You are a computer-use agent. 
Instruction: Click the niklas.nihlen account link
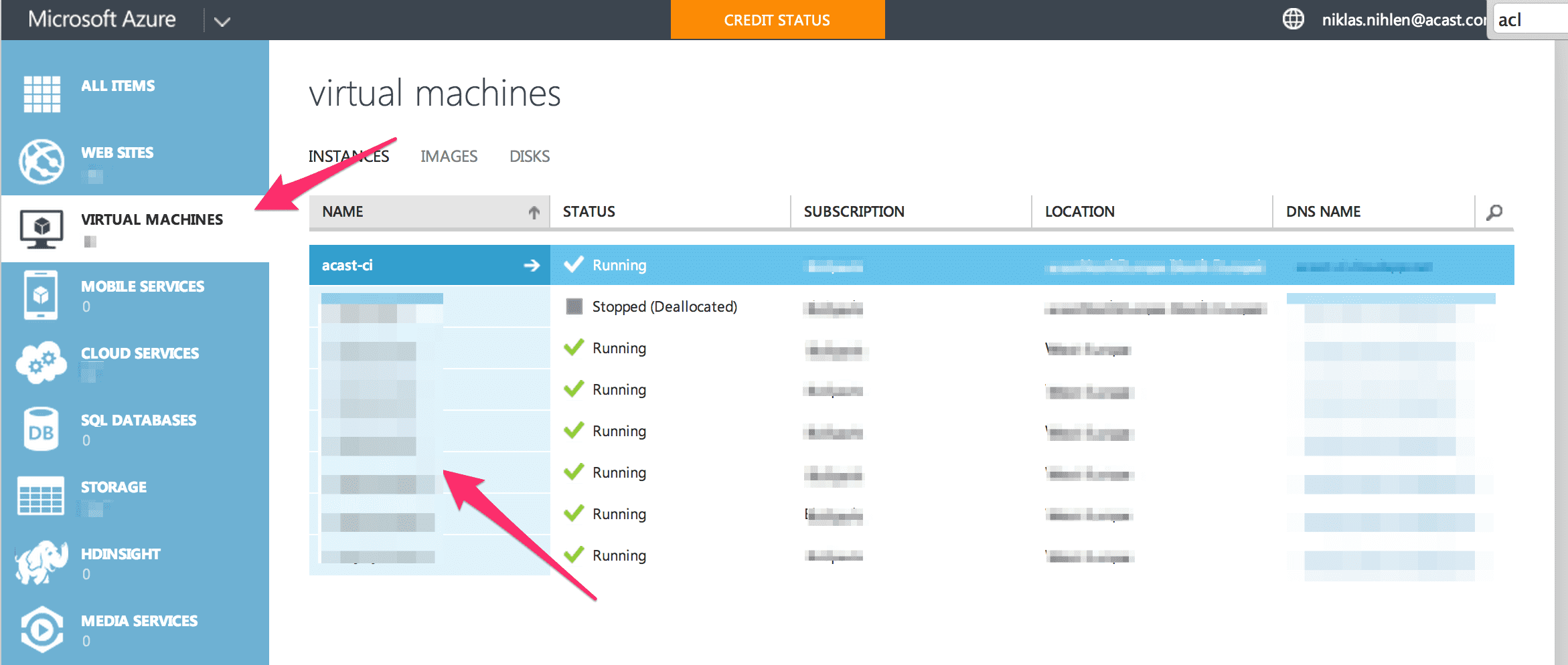tap(1403, 20)
